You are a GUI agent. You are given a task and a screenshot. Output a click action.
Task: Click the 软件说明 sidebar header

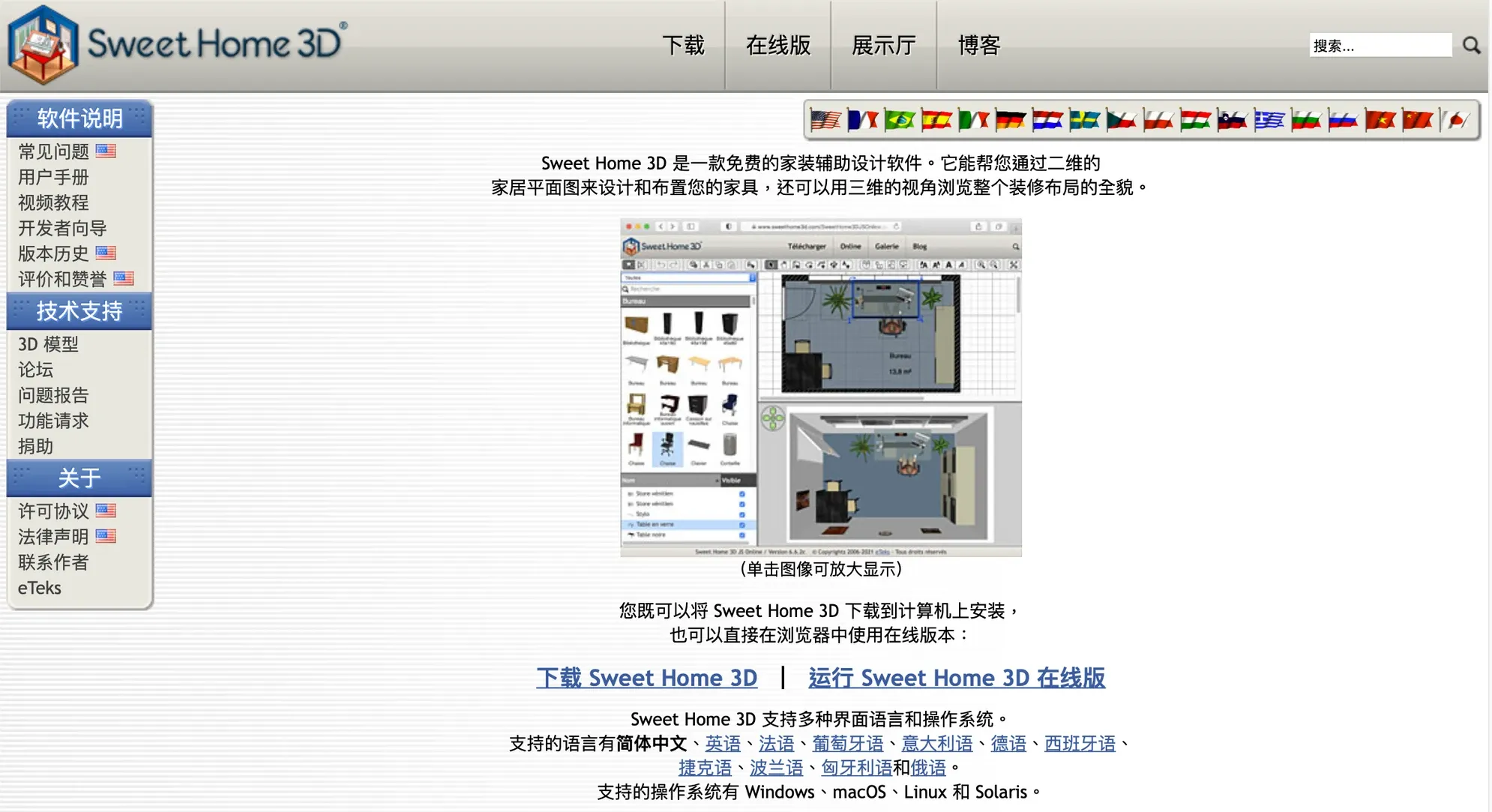[79, 118]
